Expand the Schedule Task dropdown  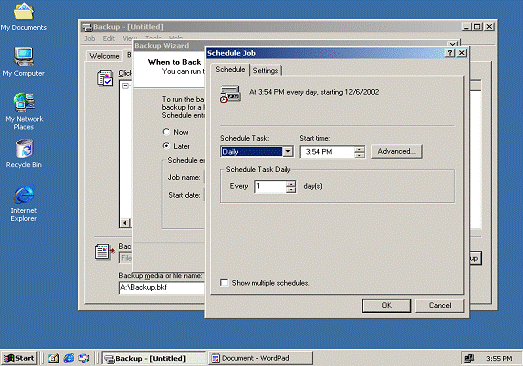pos(288,151)
